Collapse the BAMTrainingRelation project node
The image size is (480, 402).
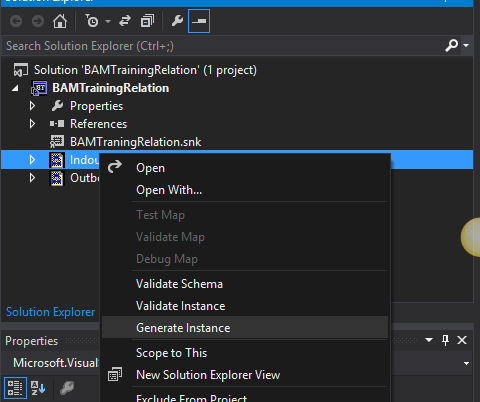[x=15, y=88]
